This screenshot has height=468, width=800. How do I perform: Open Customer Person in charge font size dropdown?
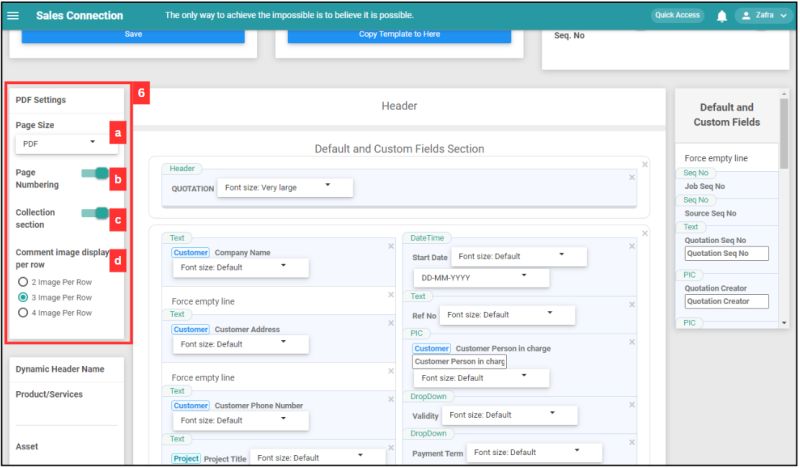click(x=481, y=378)
